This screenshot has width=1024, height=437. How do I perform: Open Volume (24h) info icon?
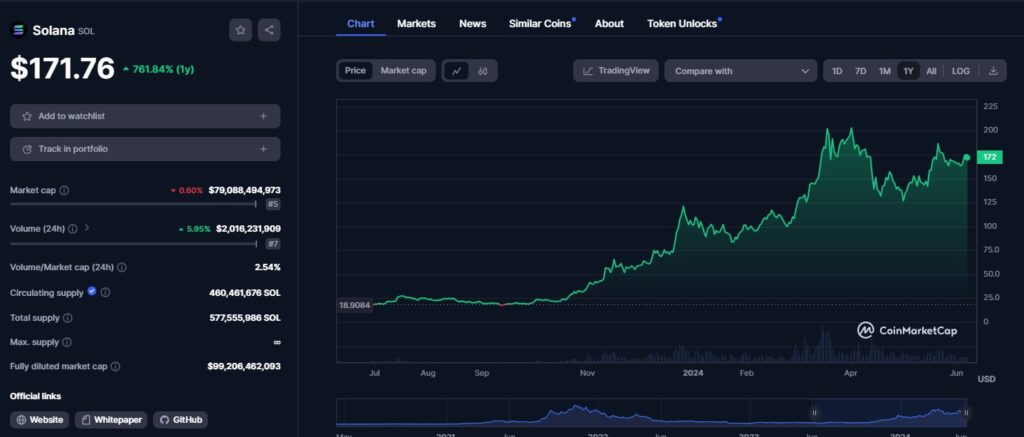tap(72, 229)
